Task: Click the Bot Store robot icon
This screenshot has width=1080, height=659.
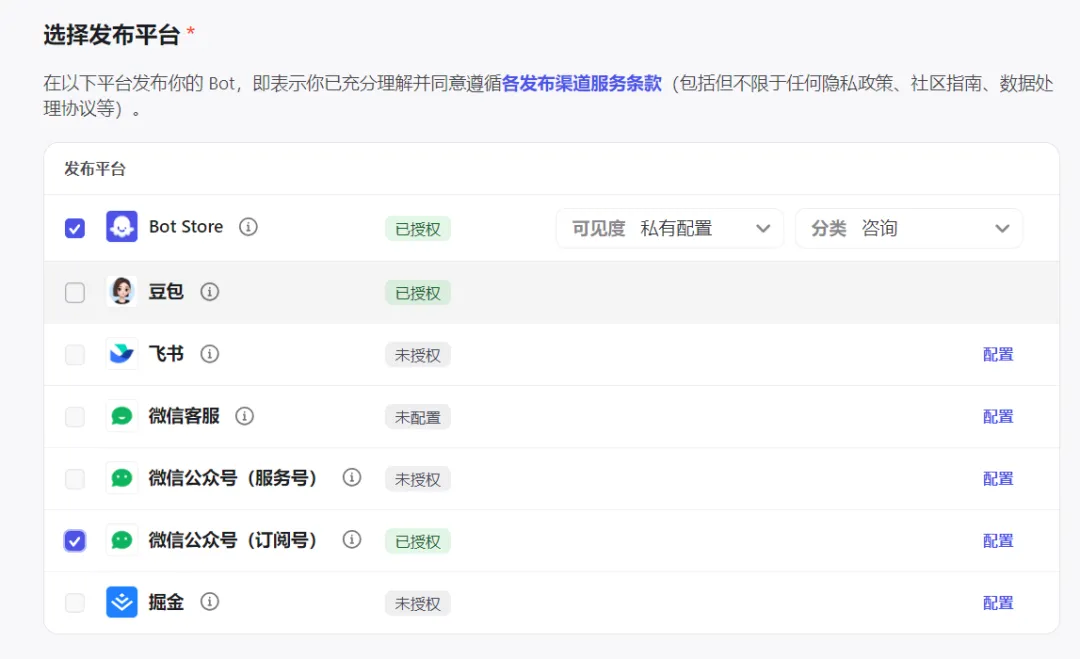Action: [122, 227]
